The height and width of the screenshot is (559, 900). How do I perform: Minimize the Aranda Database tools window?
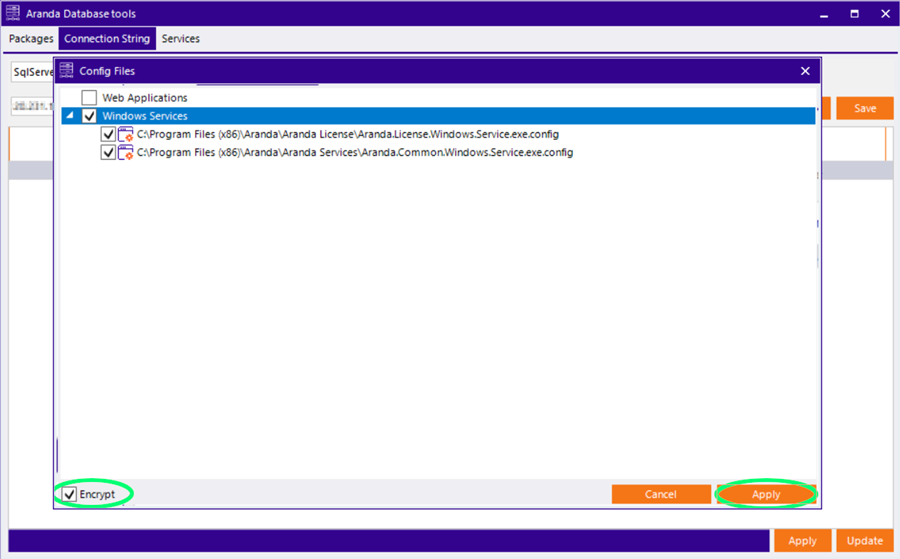coord(824,14)
